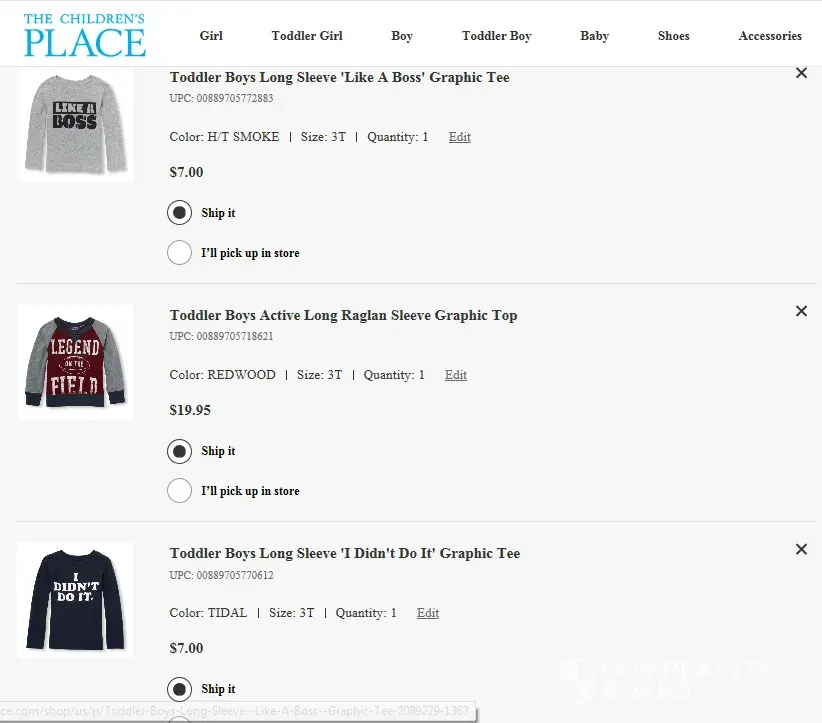822x723 pixels.
Task: Select Ship it for 'I Didn't Do It' tee
Action: (x=179, y=689)
